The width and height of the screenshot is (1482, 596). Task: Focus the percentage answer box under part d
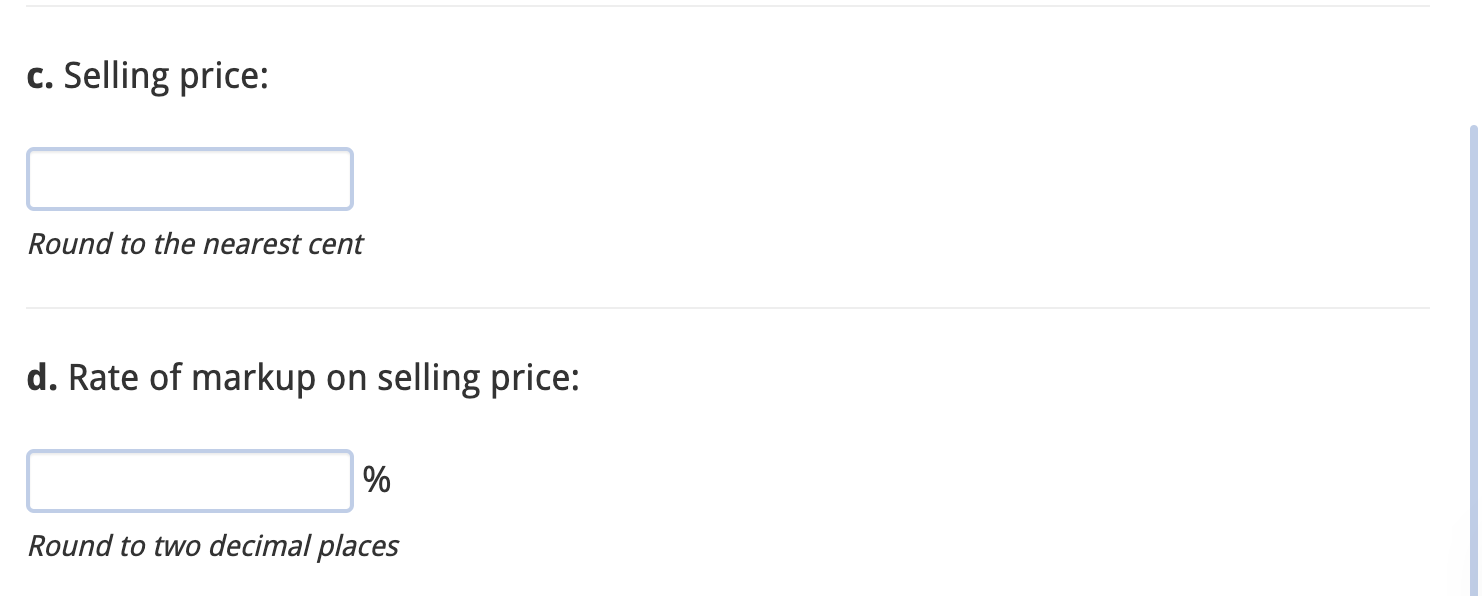(x=190, y=481)
